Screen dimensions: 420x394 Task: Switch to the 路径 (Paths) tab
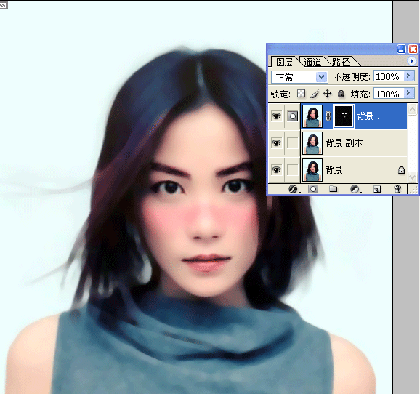coord(341,62)
